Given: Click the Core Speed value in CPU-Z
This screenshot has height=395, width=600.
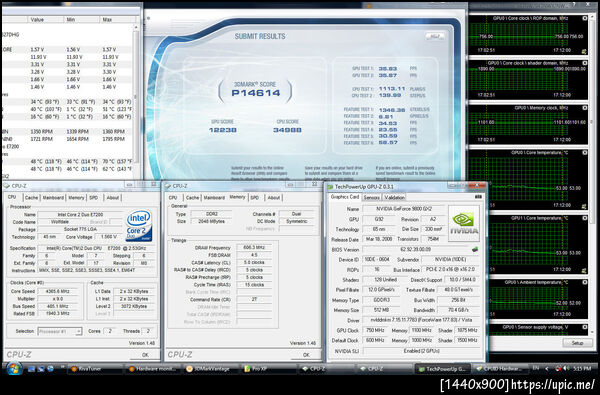Looking at the screenshot, I should click(59, 291).
